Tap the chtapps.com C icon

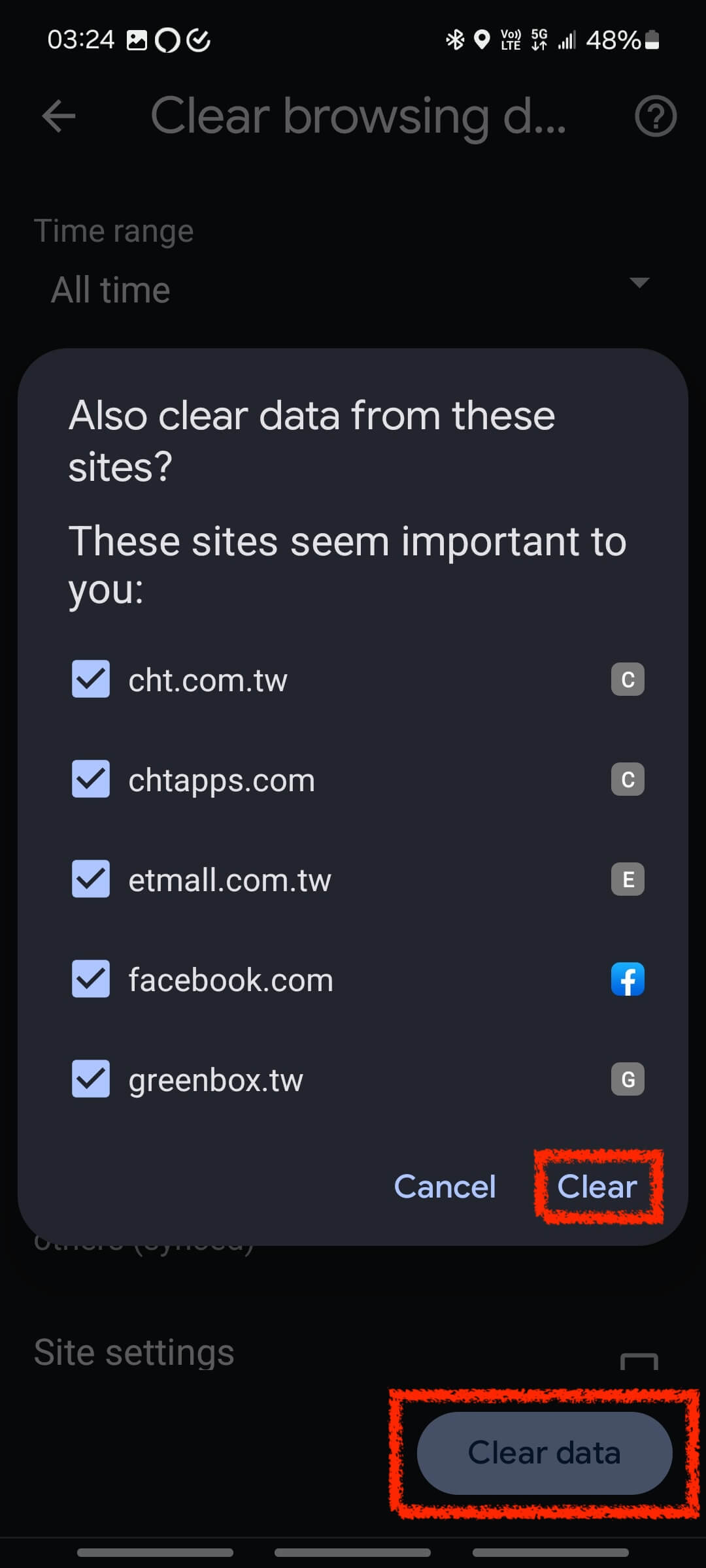(628, 779)
